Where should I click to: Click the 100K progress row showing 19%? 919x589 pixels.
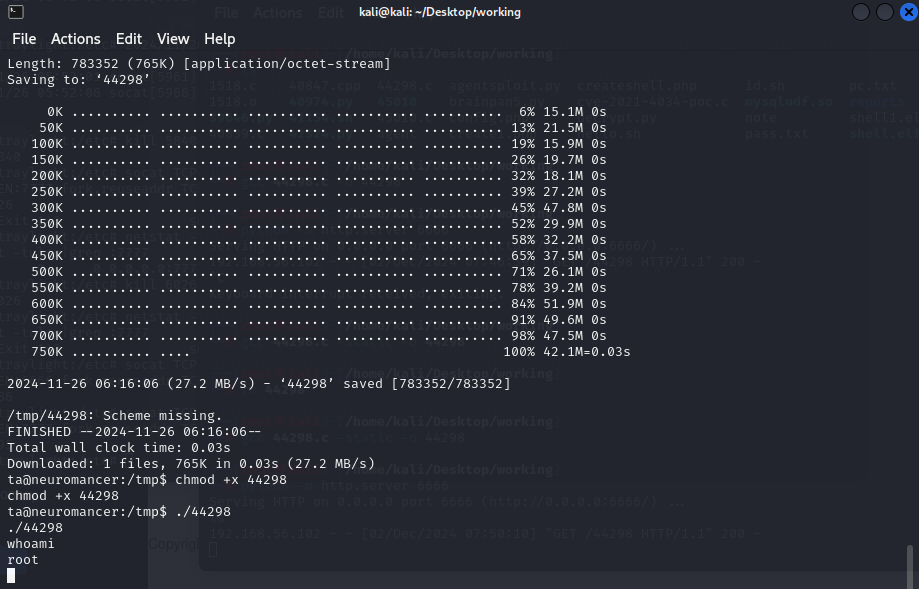coord(319,144)
